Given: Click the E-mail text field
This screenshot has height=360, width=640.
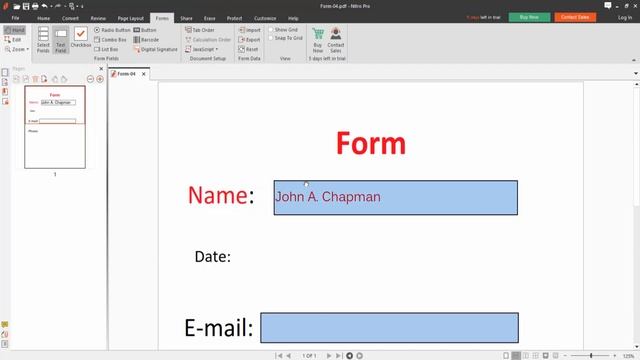Looking at the screenshot, I should click(389, 328).
